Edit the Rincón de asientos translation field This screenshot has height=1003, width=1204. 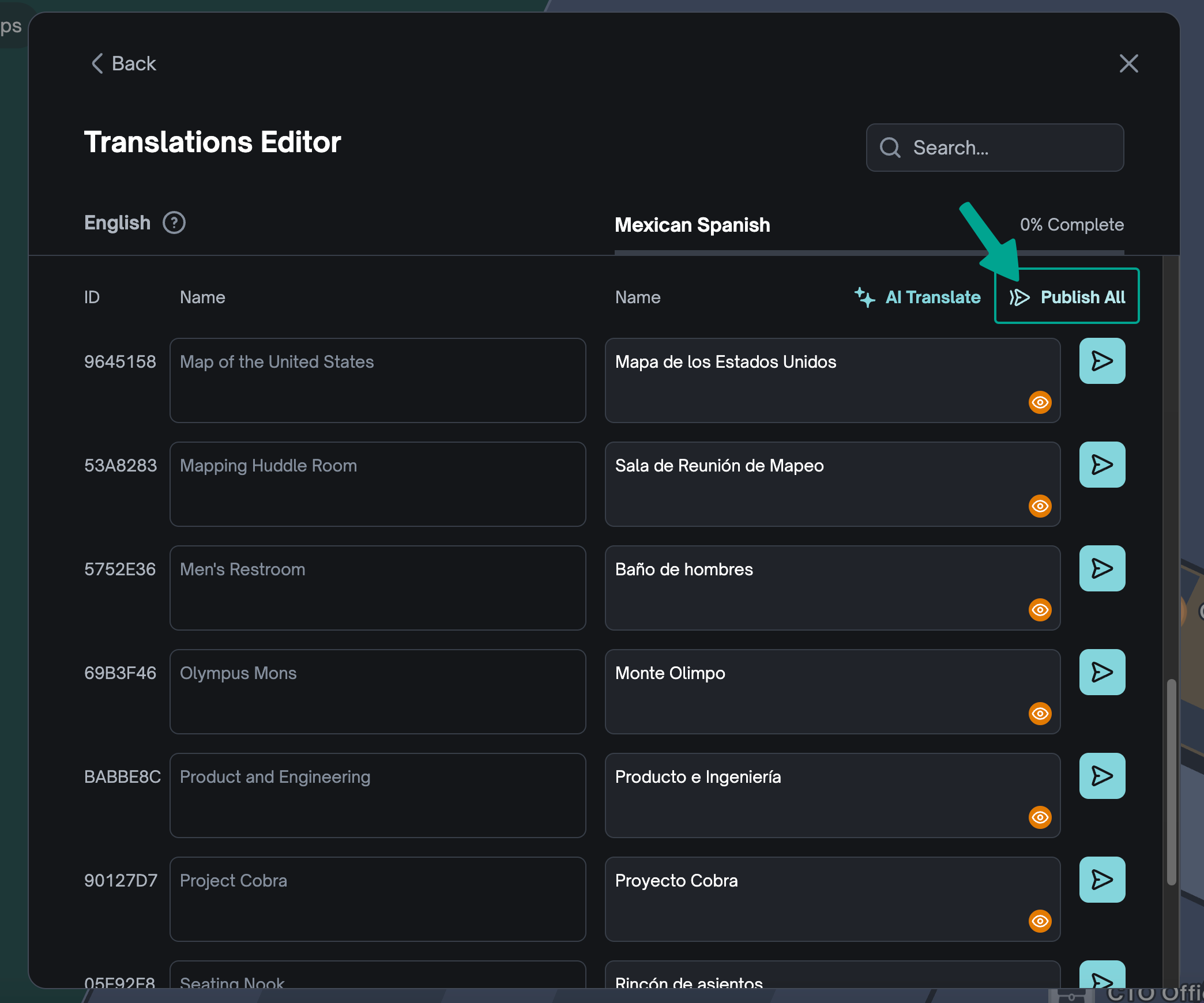[832, 975]
